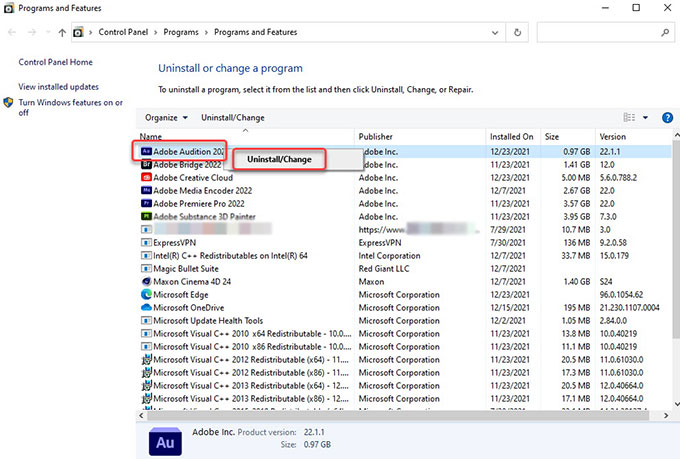
Task: Click the ExpressVPN row icon
Action: [146, 243]
